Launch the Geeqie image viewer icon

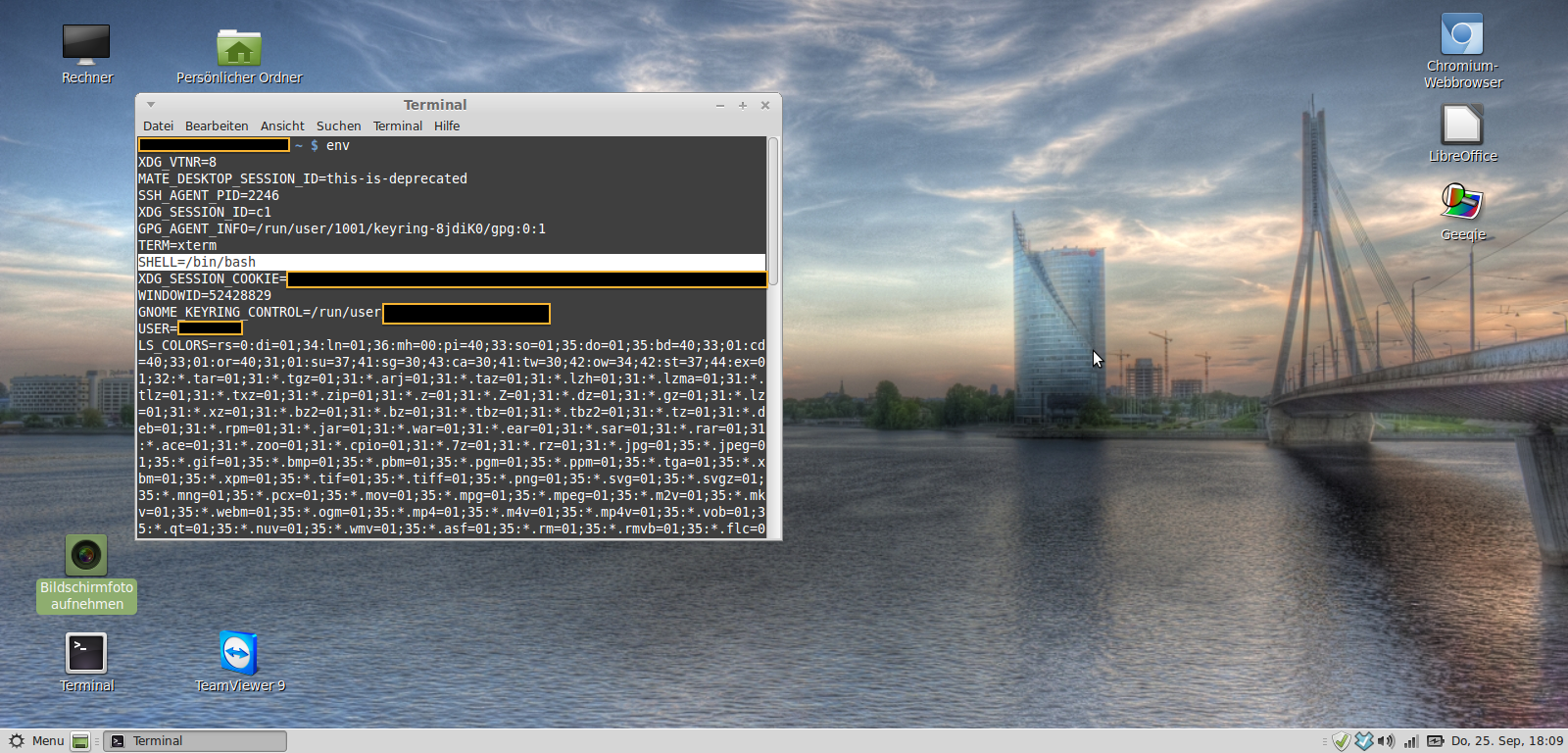point(1461,203)
